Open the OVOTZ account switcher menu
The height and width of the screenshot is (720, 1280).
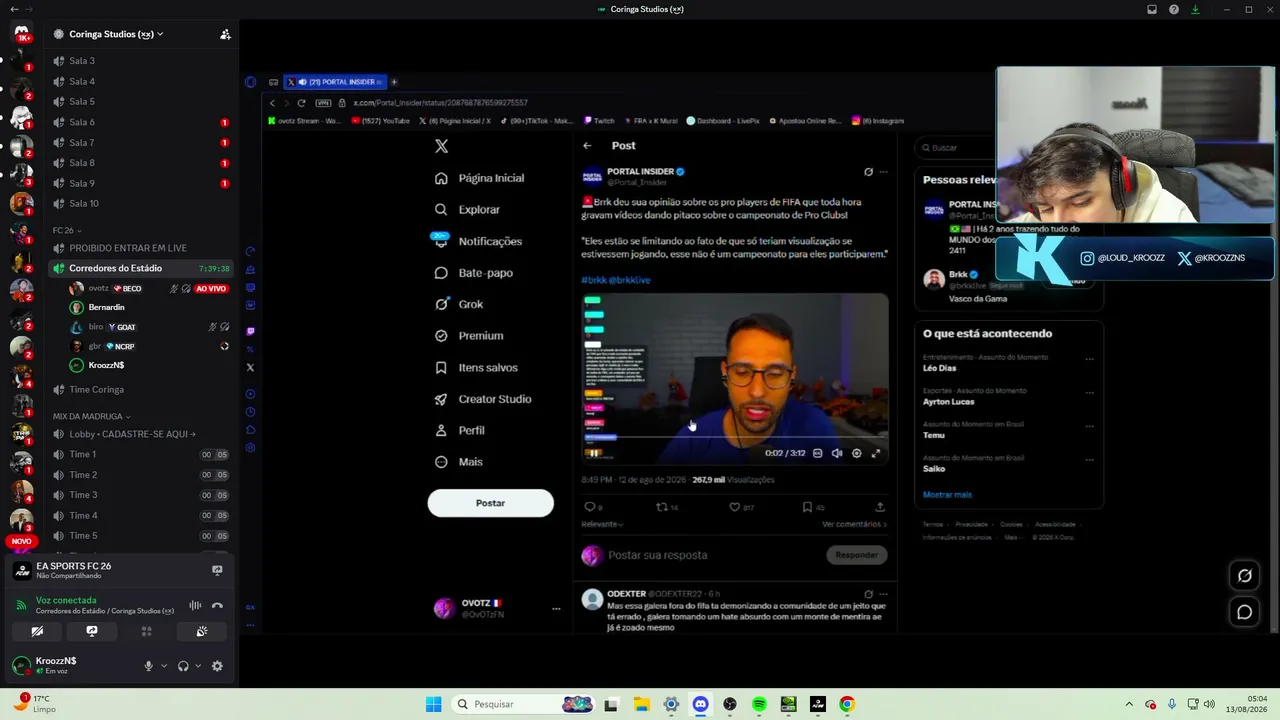pos(556,608)
